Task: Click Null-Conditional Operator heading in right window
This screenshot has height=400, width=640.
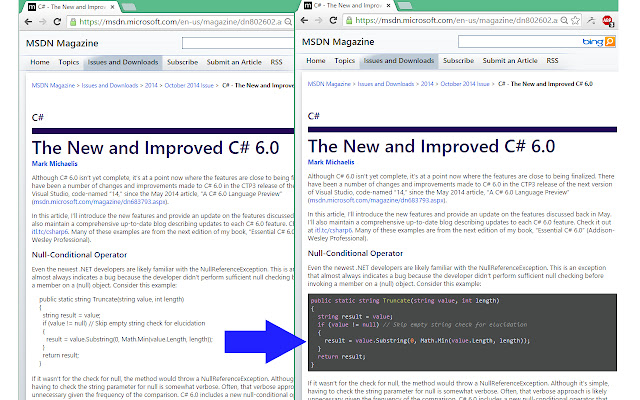Action: (355, 253)
